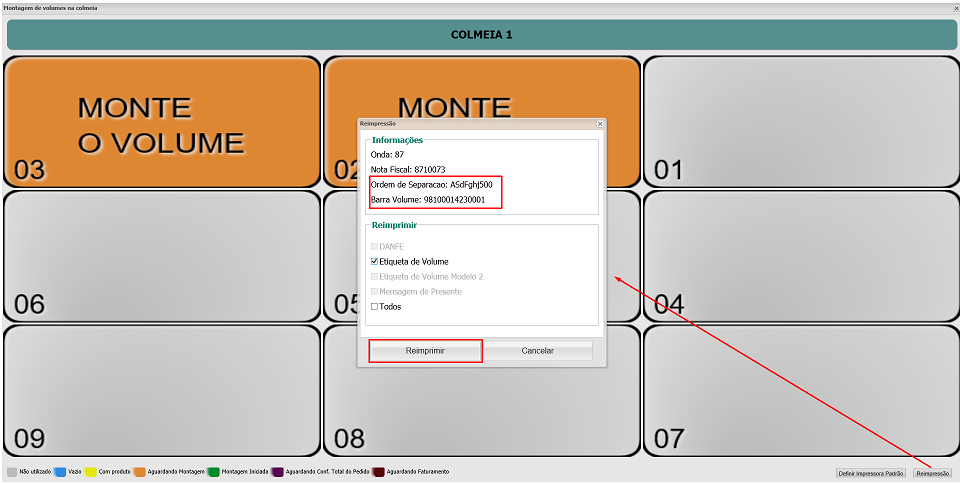Click the COLMEIA 1 header bar

coord(481,34)
